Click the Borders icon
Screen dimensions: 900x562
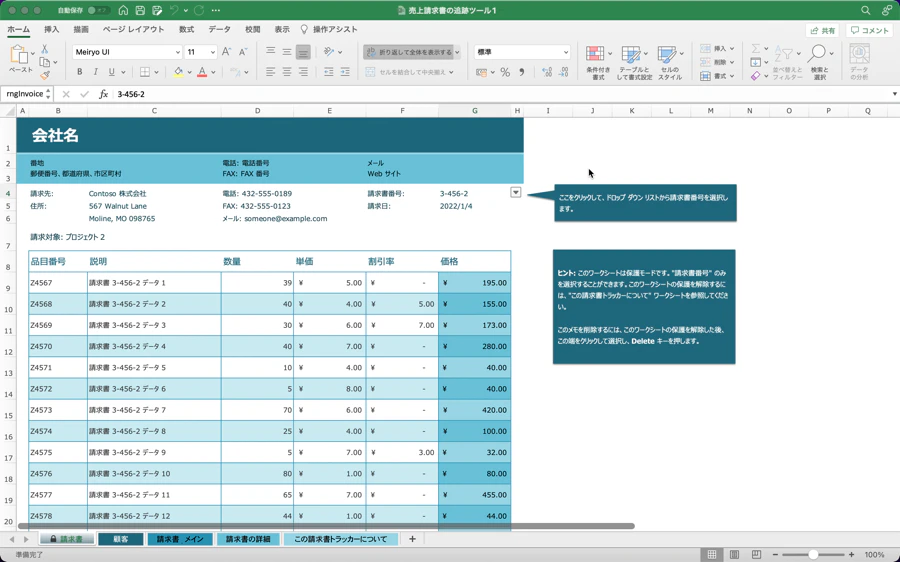(145, 72)
